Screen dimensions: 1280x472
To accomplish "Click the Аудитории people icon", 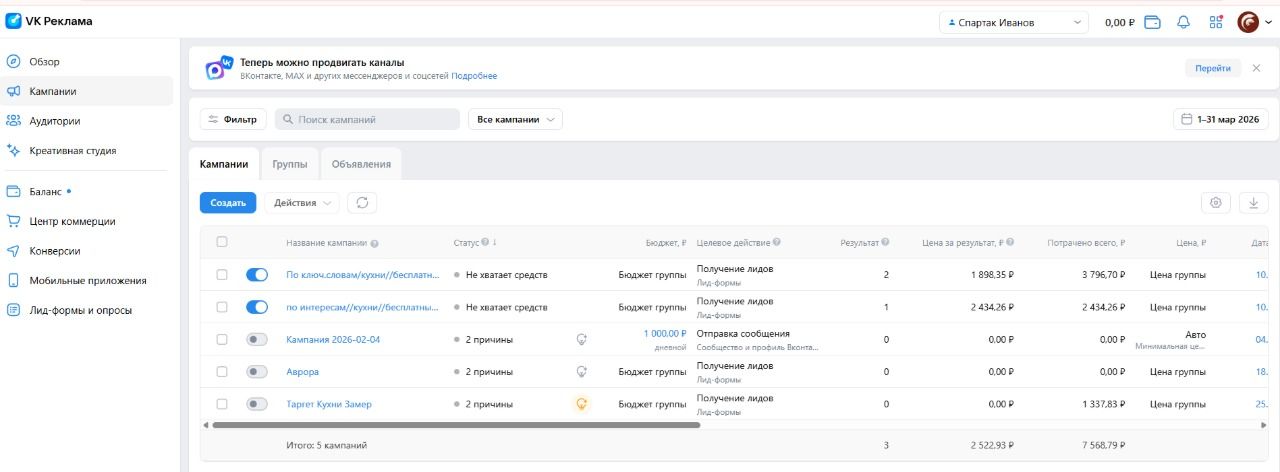I will [x=13, y=121].
